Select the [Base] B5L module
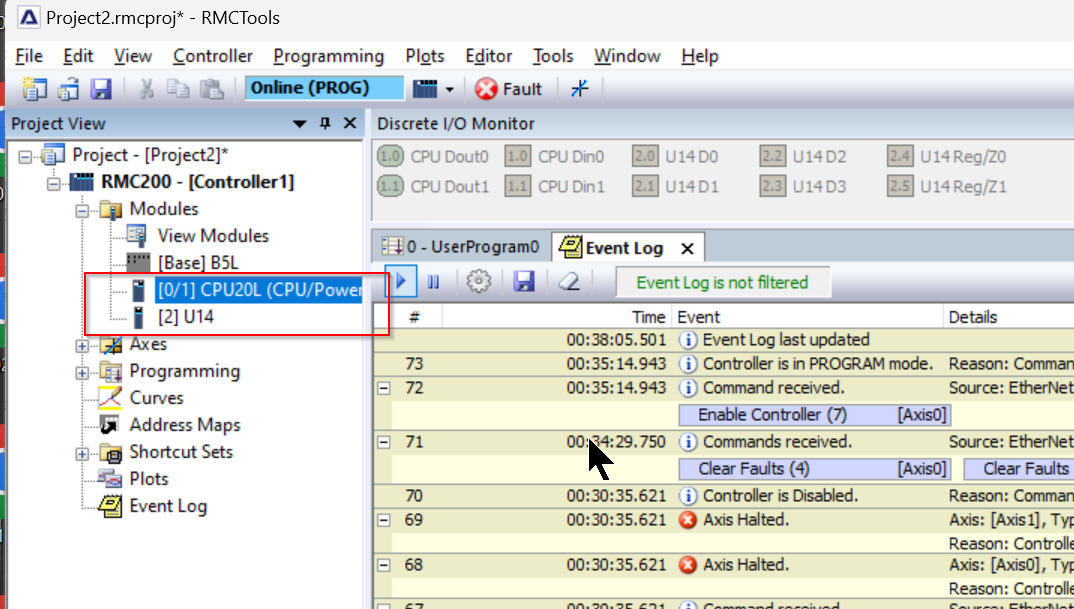Screen dimensions: 1074x609 (x=198, y=263)
